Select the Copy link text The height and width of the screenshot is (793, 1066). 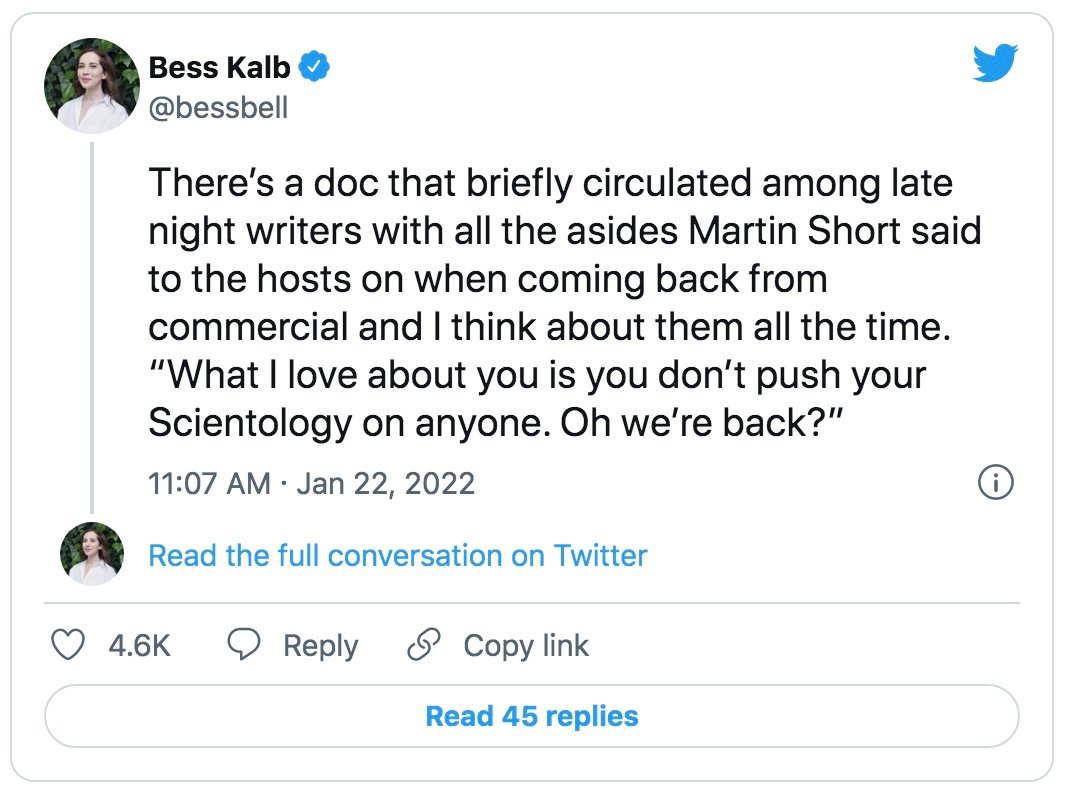pyautogui.click(x=526, y=646)
